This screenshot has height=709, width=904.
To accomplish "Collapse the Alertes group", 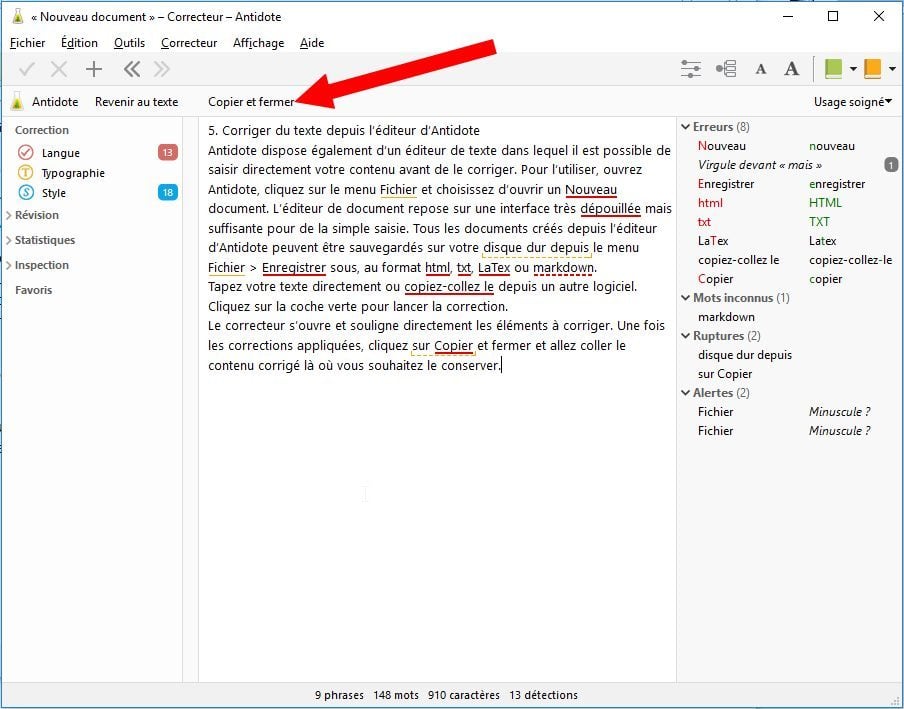I will 685,393.
